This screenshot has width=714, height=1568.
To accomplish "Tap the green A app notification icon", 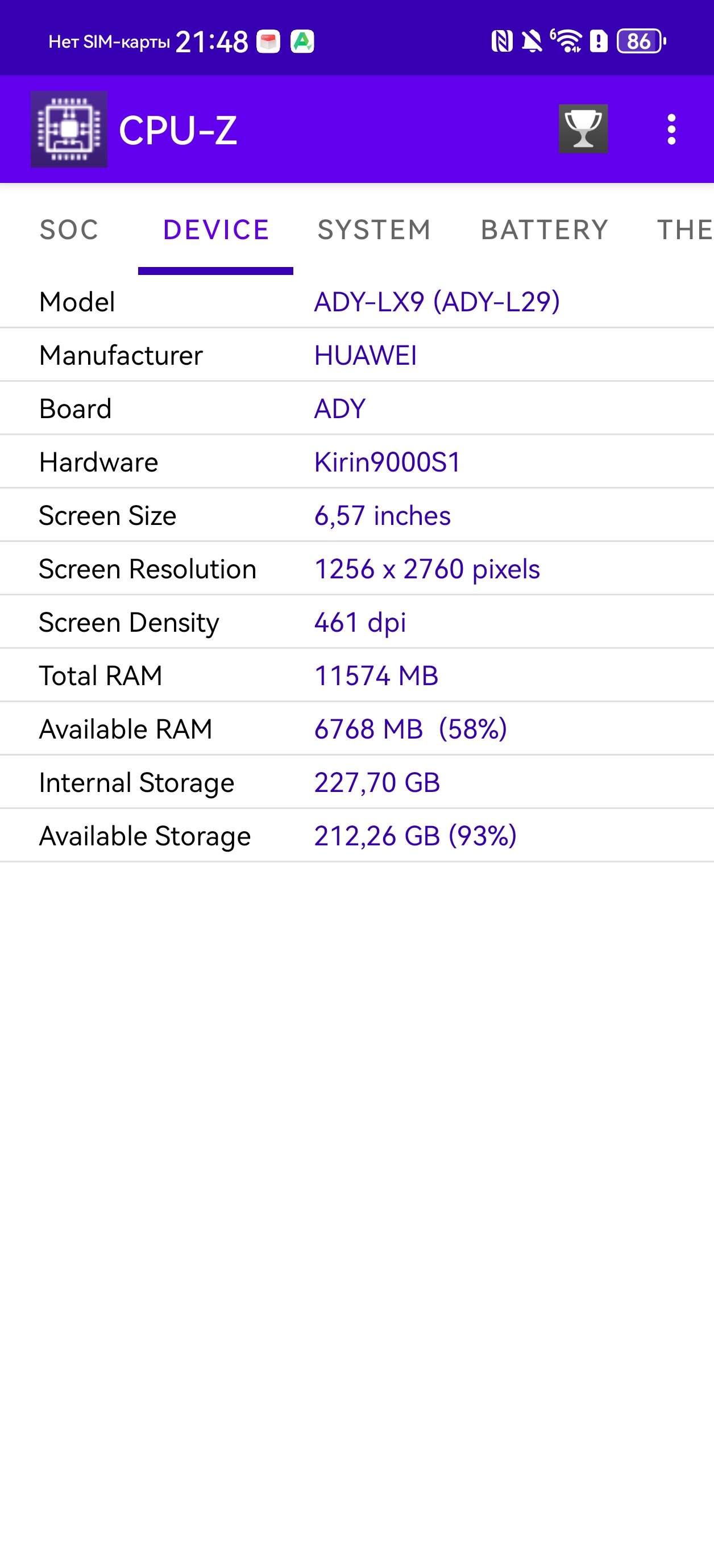I will coord(302,41).
